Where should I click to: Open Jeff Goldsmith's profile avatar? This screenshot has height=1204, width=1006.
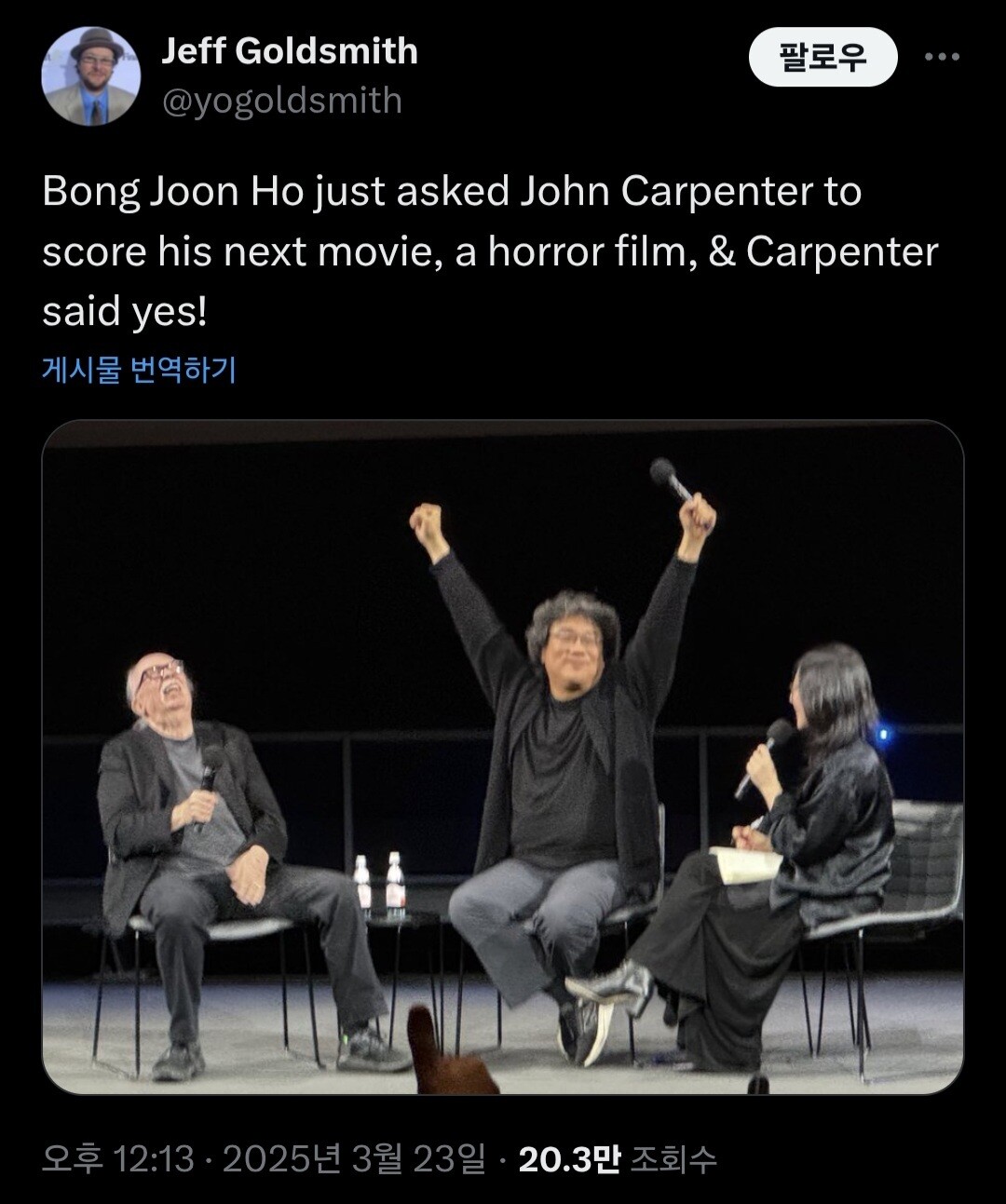pos(90,77)
